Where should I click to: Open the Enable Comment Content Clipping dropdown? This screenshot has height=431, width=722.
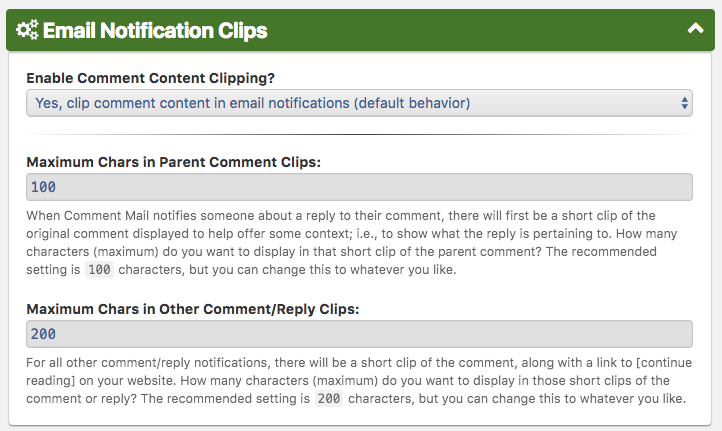point(359,103)
